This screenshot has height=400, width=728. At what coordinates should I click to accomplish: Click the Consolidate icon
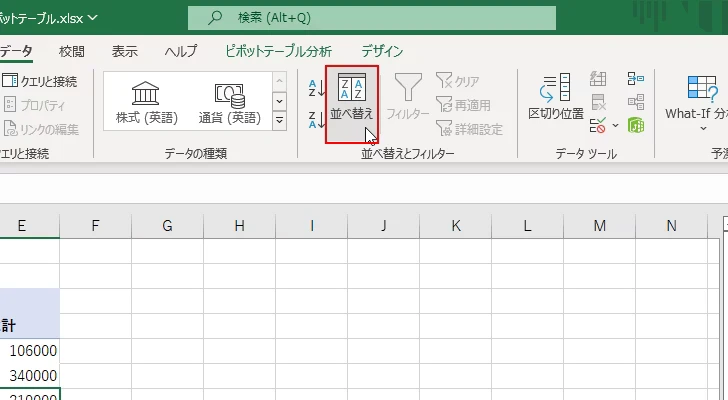click(x=636, y=78)
